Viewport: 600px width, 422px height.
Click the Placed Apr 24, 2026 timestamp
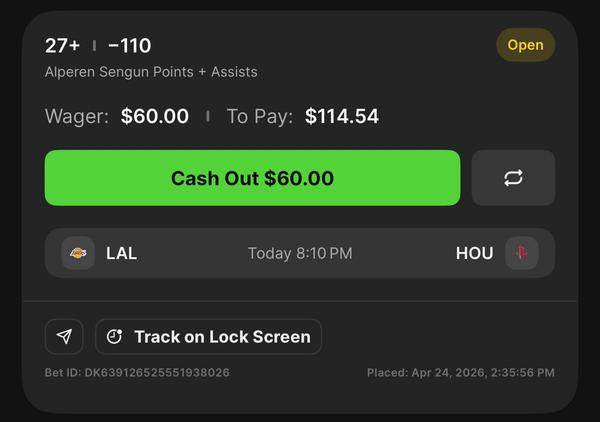click(x=460, y=373)
